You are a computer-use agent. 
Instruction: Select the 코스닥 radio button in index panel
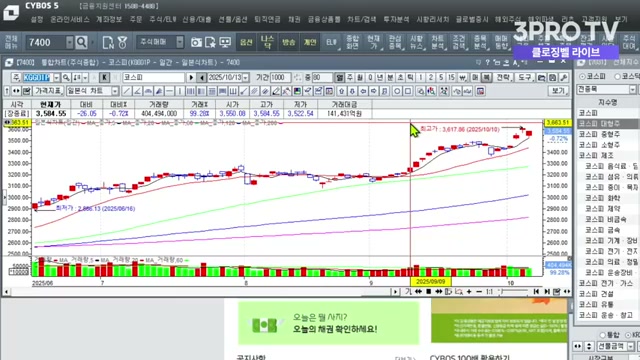point(618,76)
